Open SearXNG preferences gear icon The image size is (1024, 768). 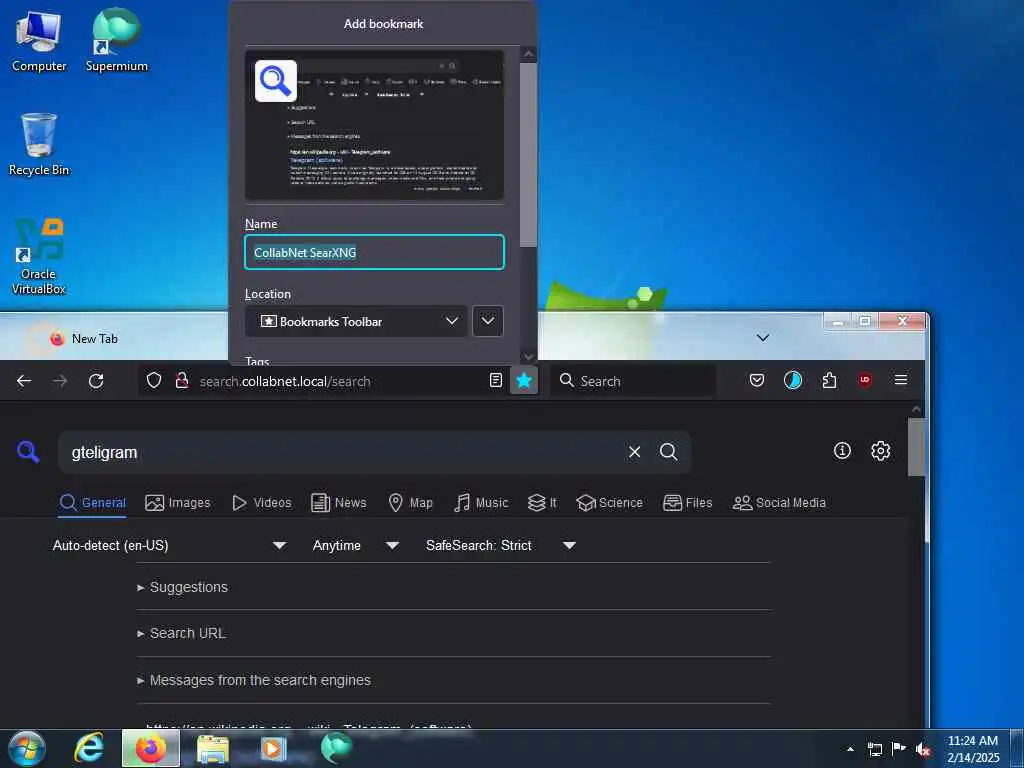[880, 451]
